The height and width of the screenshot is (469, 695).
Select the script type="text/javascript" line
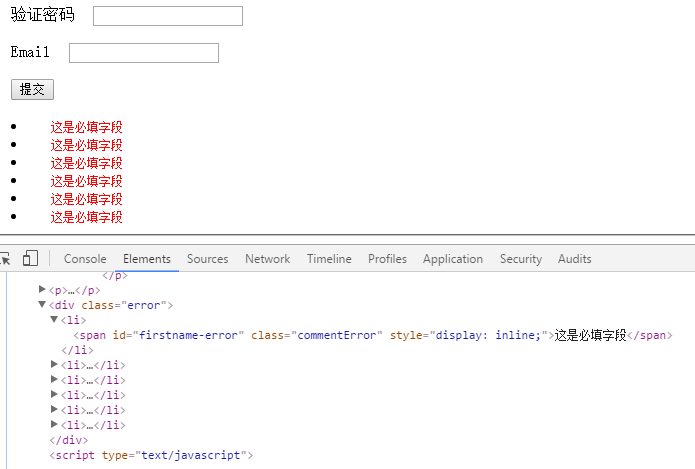click(x=151, y=455)
